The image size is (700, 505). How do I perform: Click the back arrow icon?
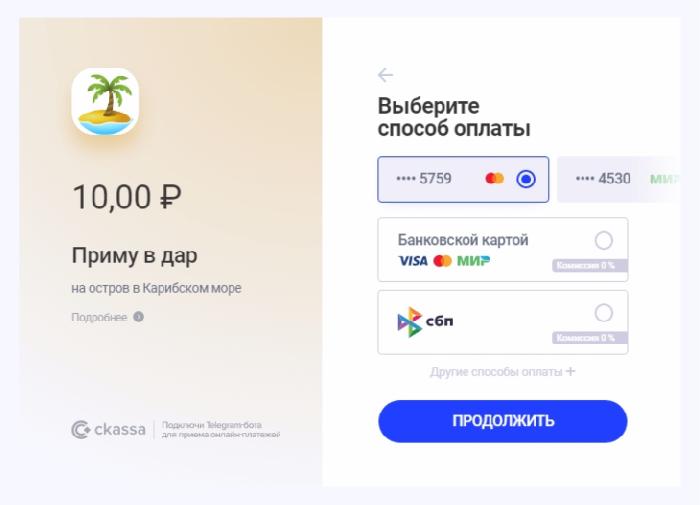coord(385,75)
